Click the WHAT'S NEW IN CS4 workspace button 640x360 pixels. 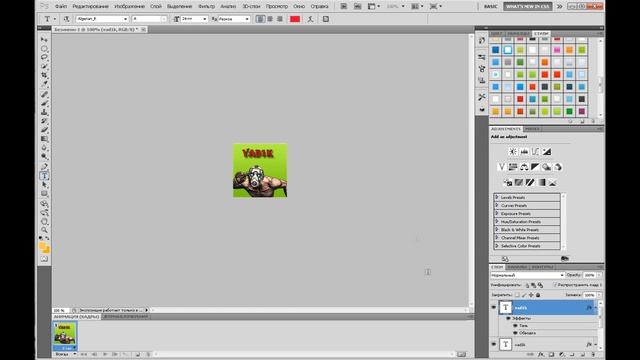tap(528, 6)
